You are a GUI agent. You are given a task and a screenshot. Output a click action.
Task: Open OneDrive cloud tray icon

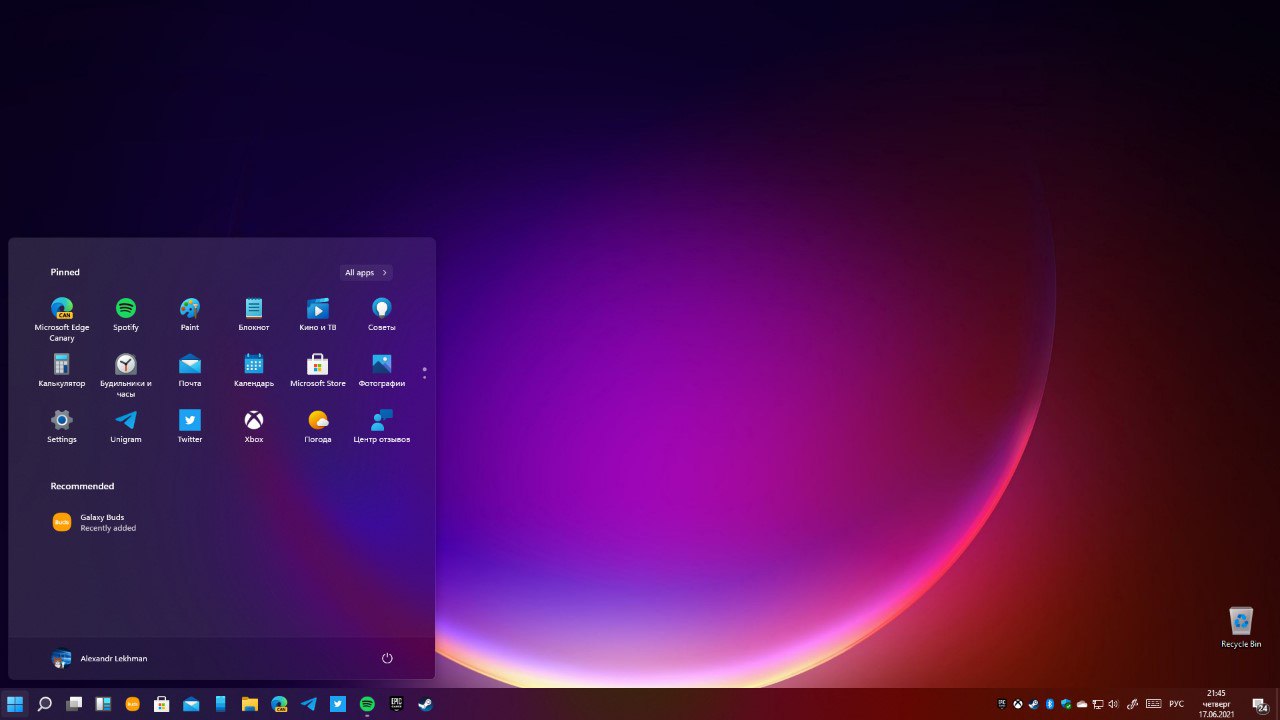1082,704
